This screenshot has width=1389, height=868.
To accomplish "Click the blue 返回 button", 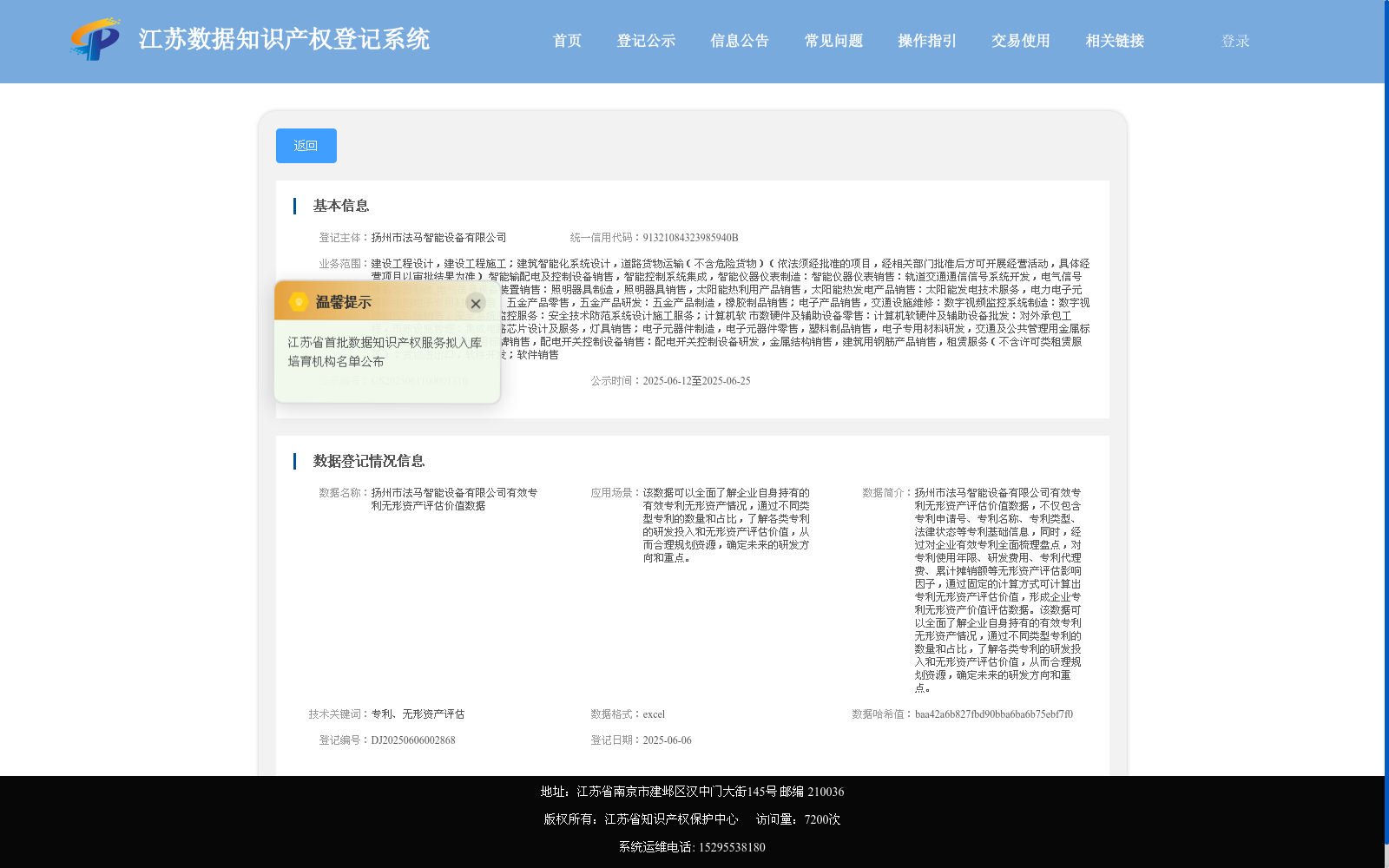I will 306,146.
